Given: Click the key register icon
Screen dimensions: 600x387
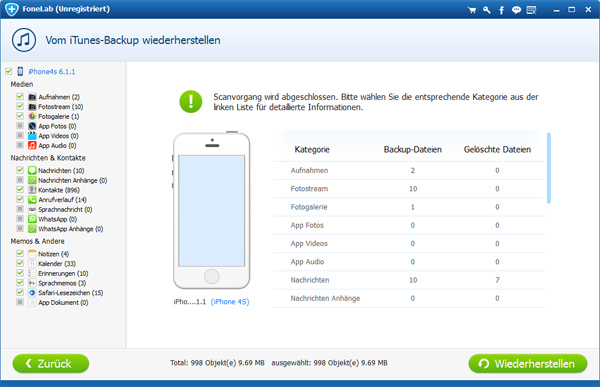Looking at the screenshot, I should (486, 10).
